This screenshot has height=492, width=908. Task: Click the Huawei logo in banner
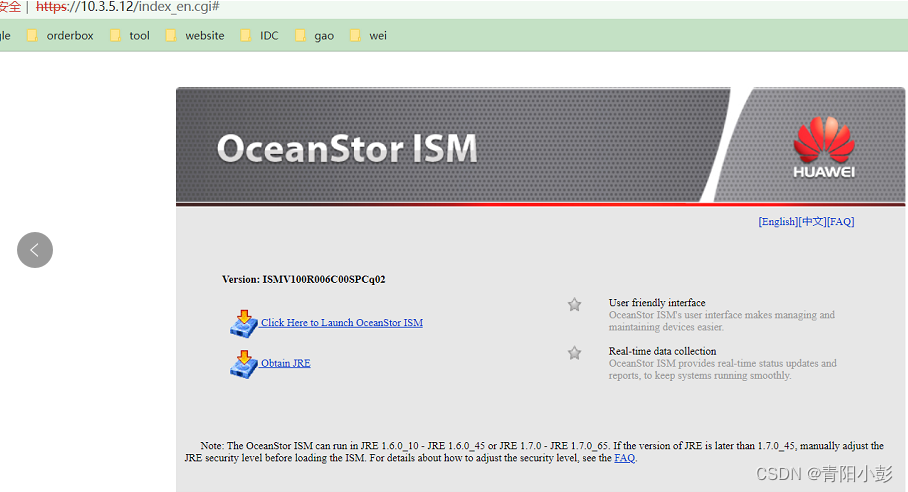[x=823, y=148]
